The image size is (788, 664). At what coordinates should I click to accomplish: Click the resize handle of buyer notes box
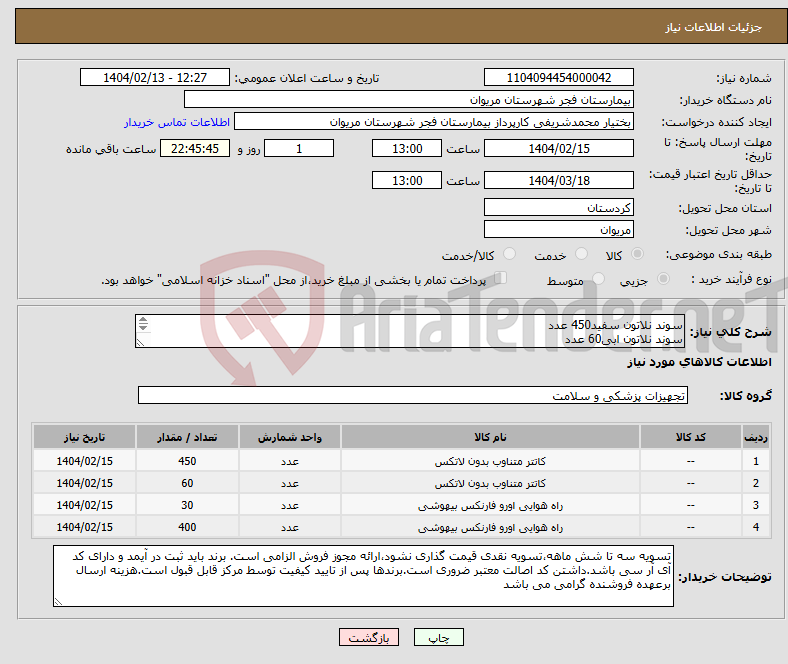pos(58,602)
